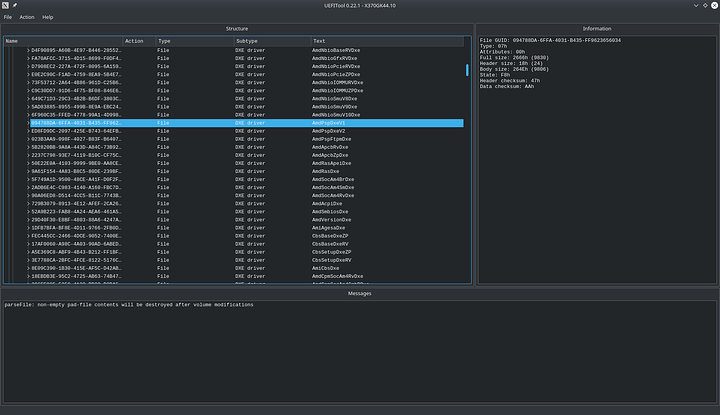This screenshot has width=720, height=415.
Task: Sort by the Name column header
Action: 63,41
